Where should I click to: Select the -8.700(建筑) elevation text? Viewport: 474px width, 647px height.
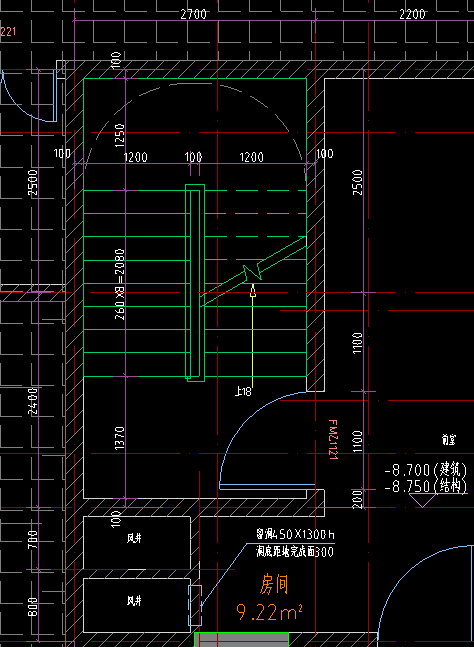coord(426,470)
